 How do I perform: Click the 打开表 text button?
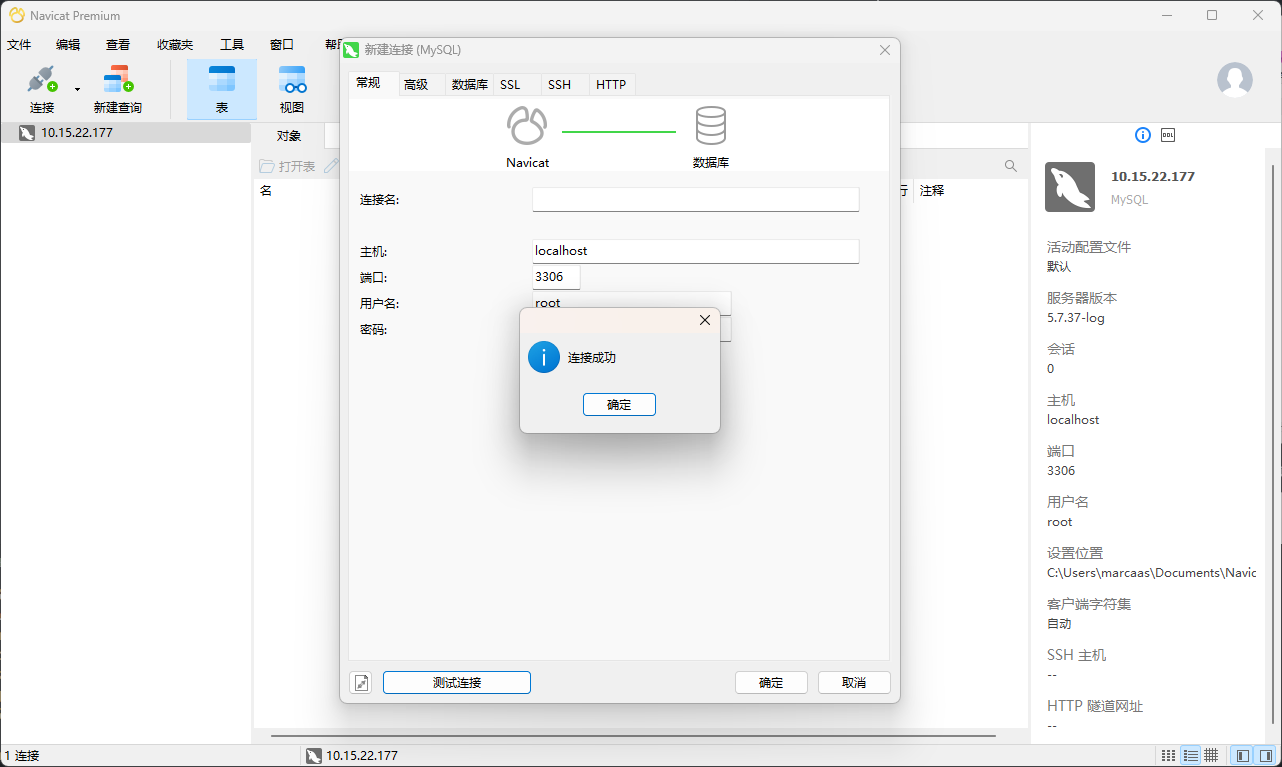pyautogui.click(x=297, y=166)
